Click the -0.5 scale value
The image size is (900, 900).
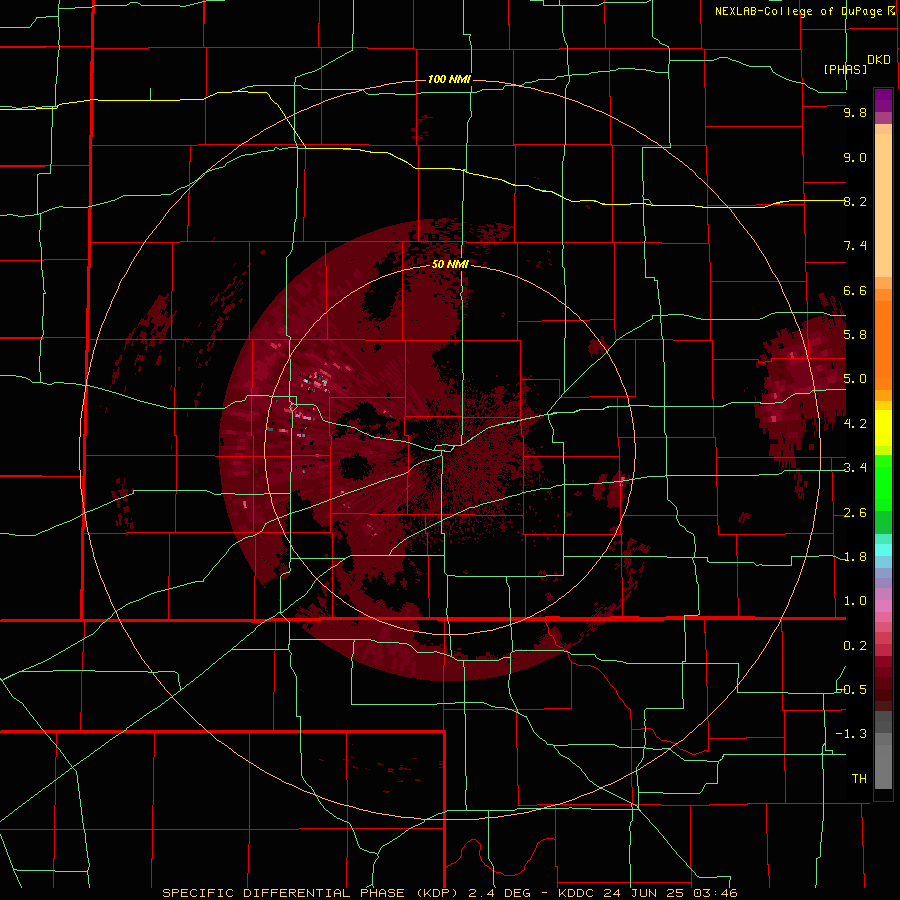(851, 689)
